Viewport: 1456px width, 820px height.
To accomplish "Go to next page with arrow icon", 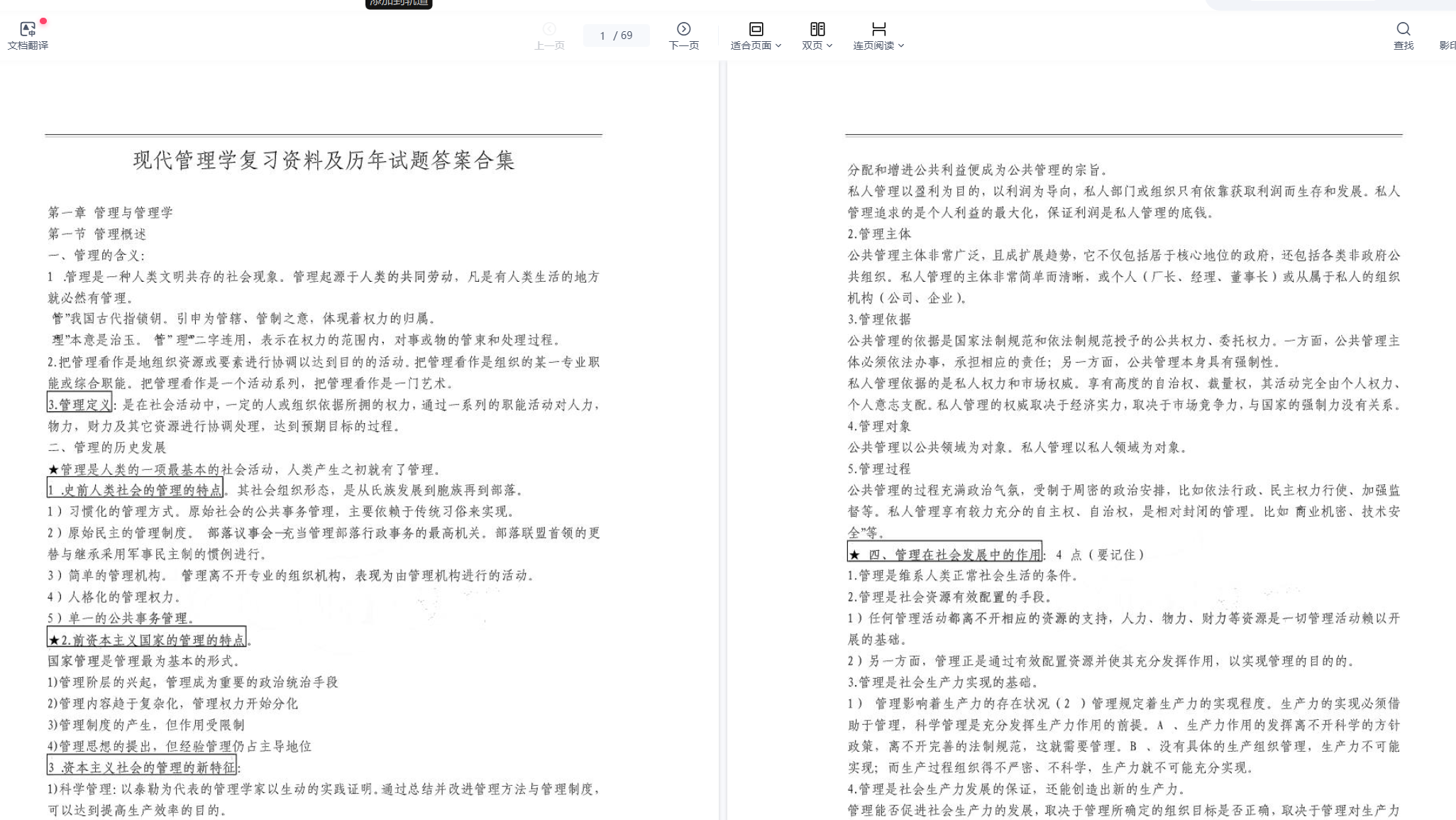I will coord(683,29).
